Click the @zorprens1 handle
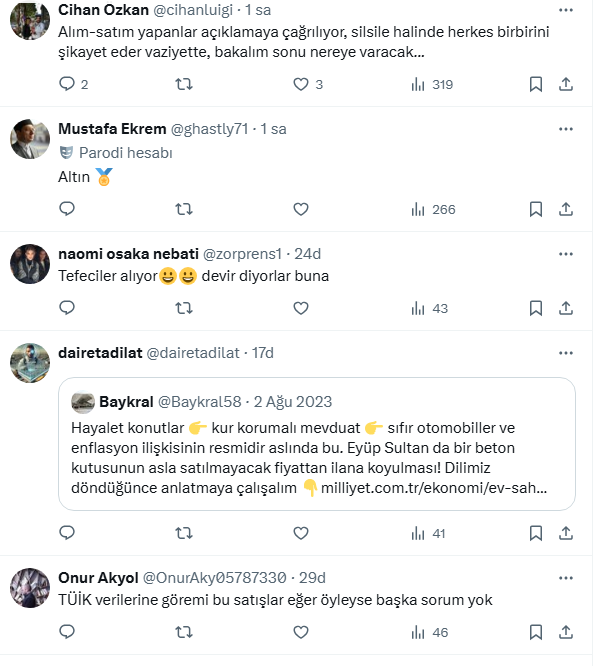The height and width of the screenshot is (666, 609). (x=243, y=253)
